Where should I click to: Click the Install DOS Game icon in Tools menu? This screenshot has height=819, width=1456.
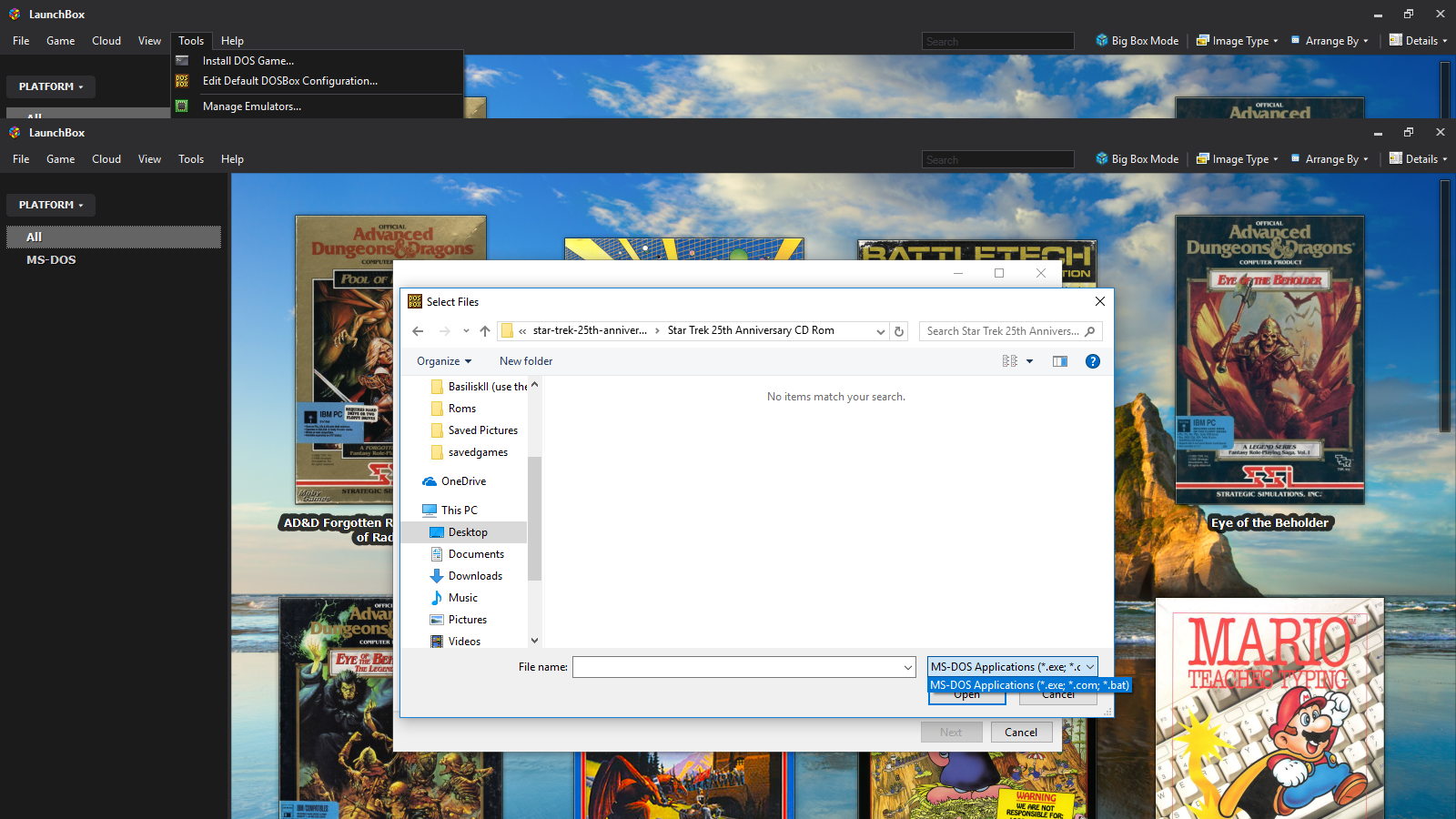(x=182, y=61)
